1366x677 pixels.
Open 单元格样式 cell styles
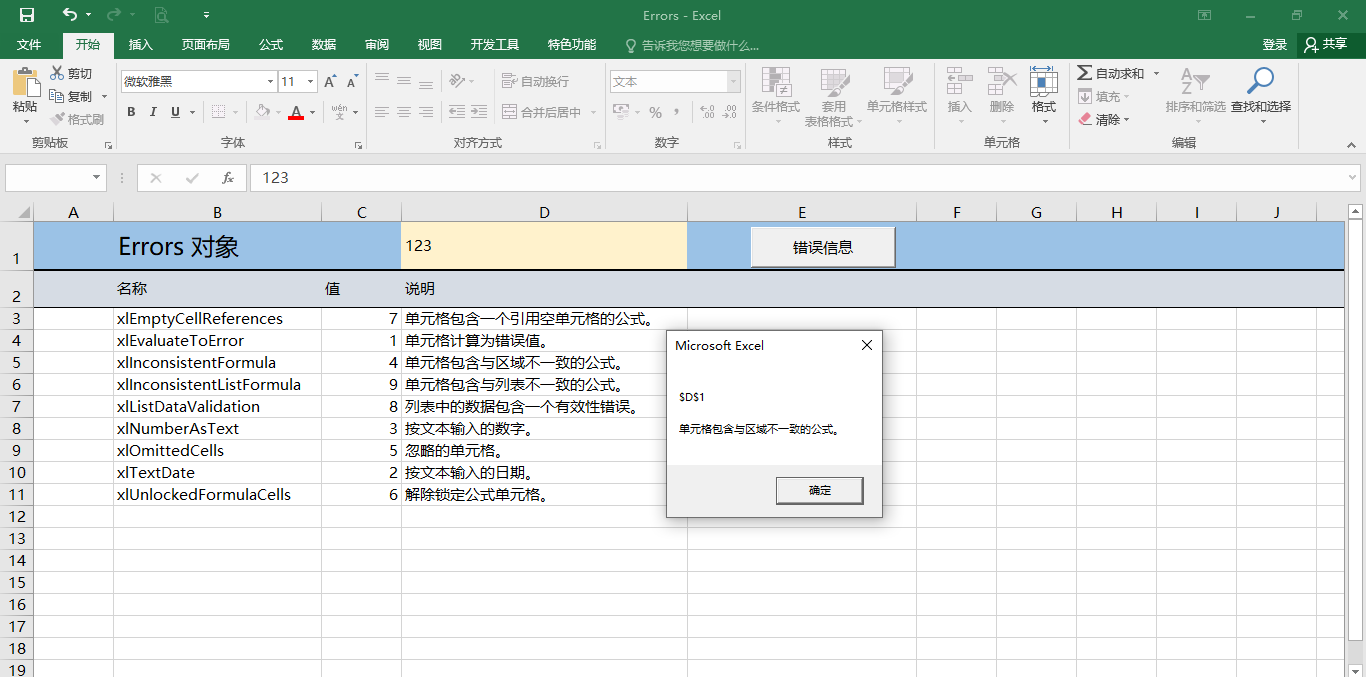coord(897,97)
